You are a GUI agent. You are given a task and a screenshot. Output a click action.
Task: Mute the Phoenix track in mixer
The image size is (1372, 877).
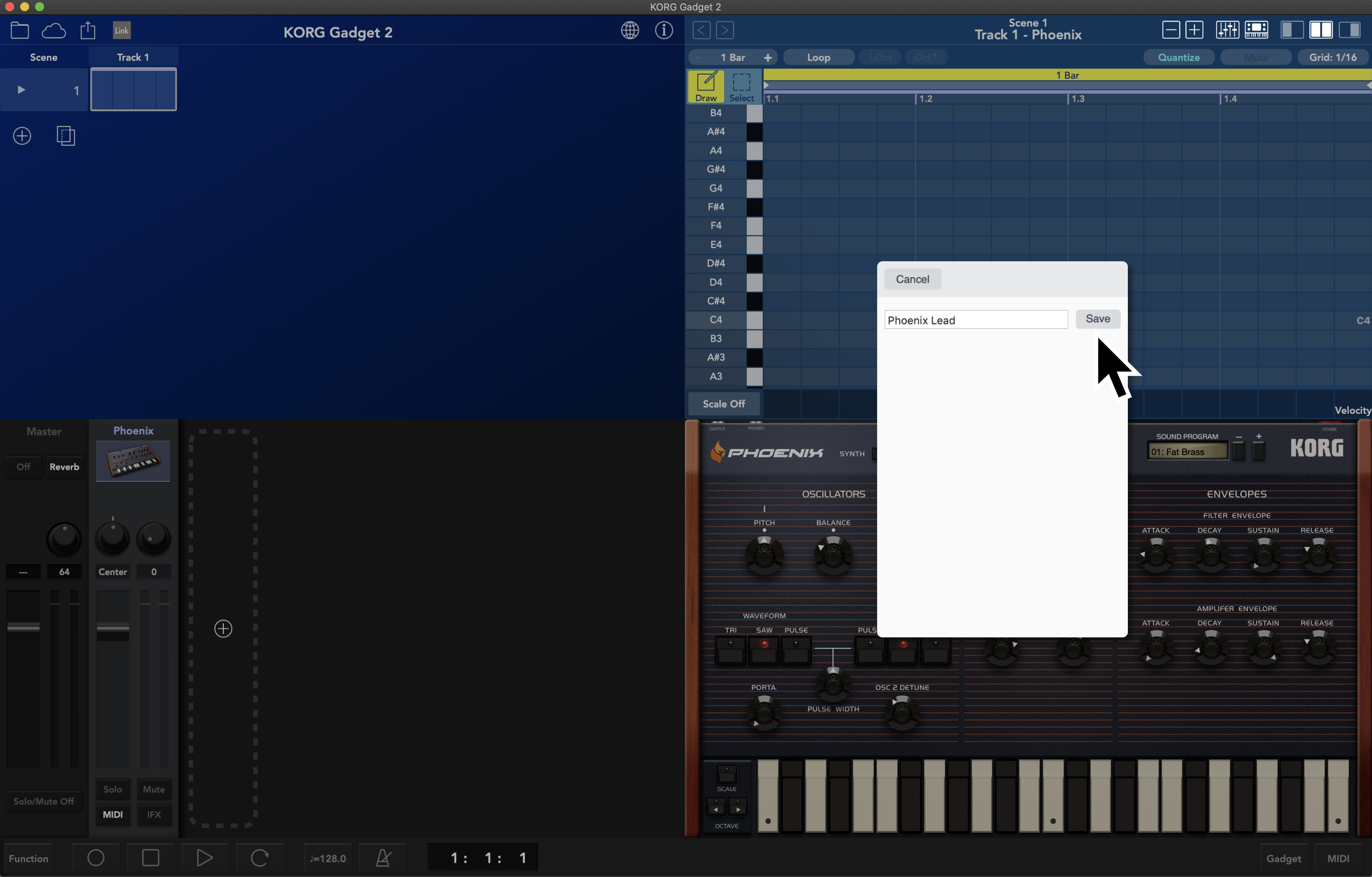click(x=154, y=789)
